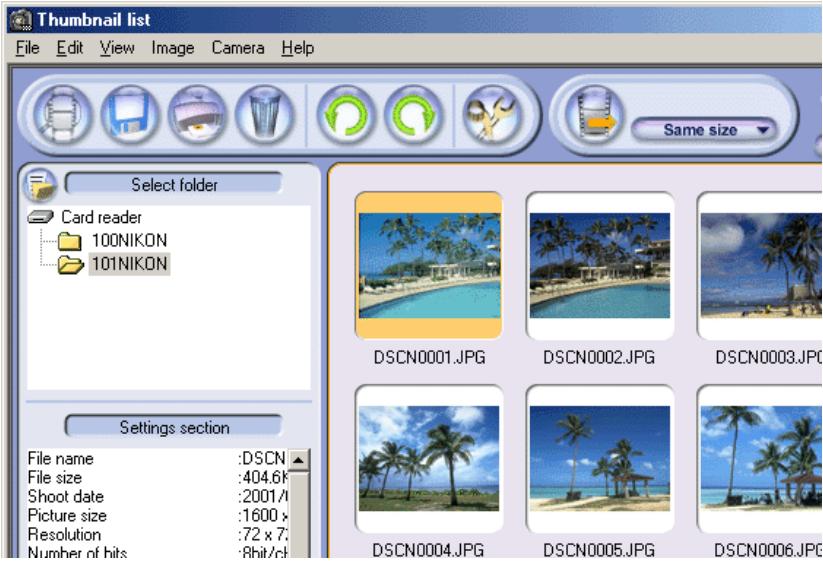Click the File size row in settings
Viewport: 823px width, 562px height.
click(x=156, y=477)
